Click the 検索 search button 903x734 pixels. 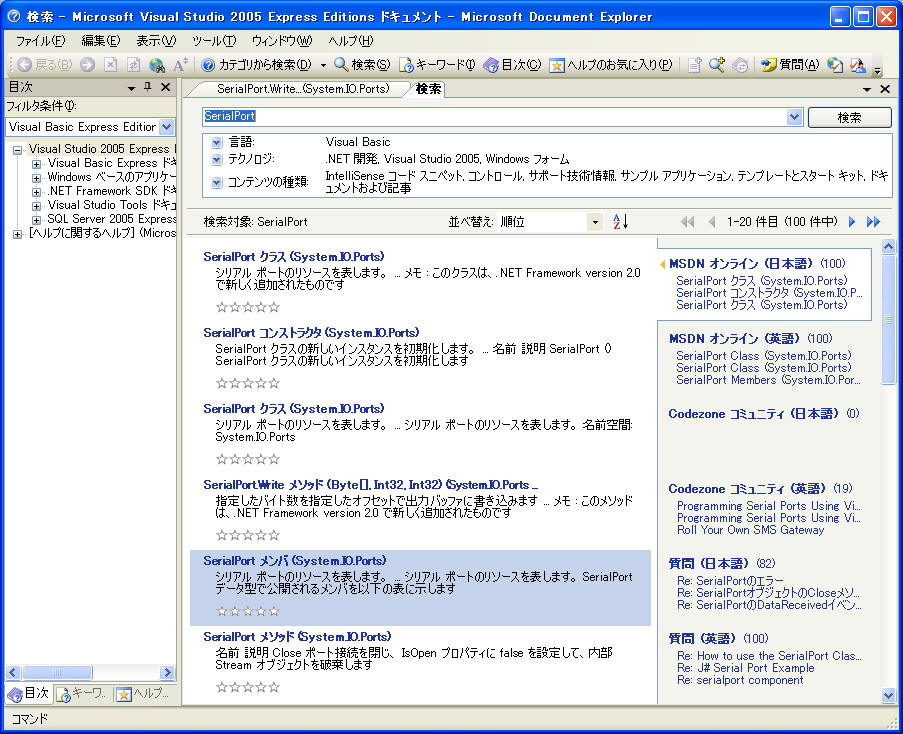click(849, 117)
